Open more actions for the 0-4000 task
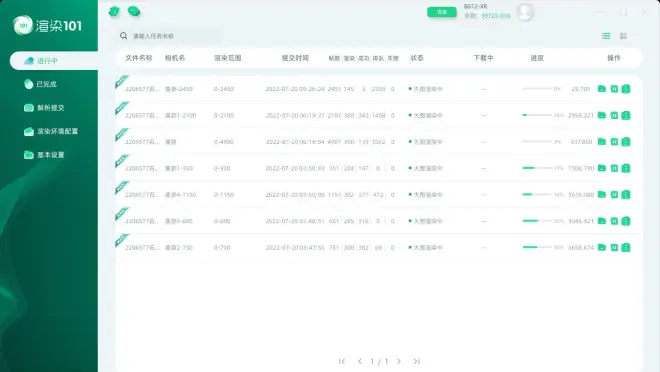 (626, 142)
